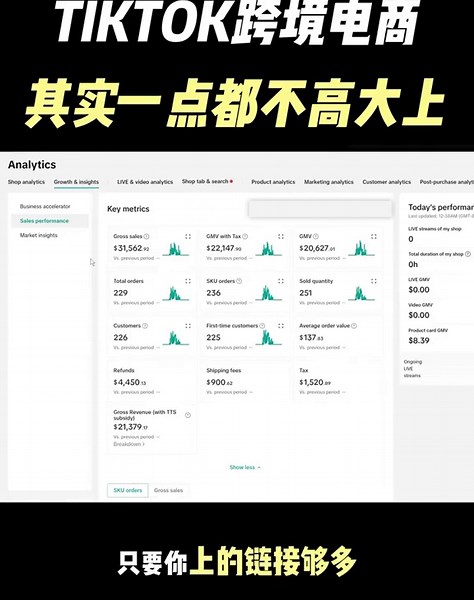474x600 pixels.
Task: Open Average order value info icon
Action: click(354, 326)
